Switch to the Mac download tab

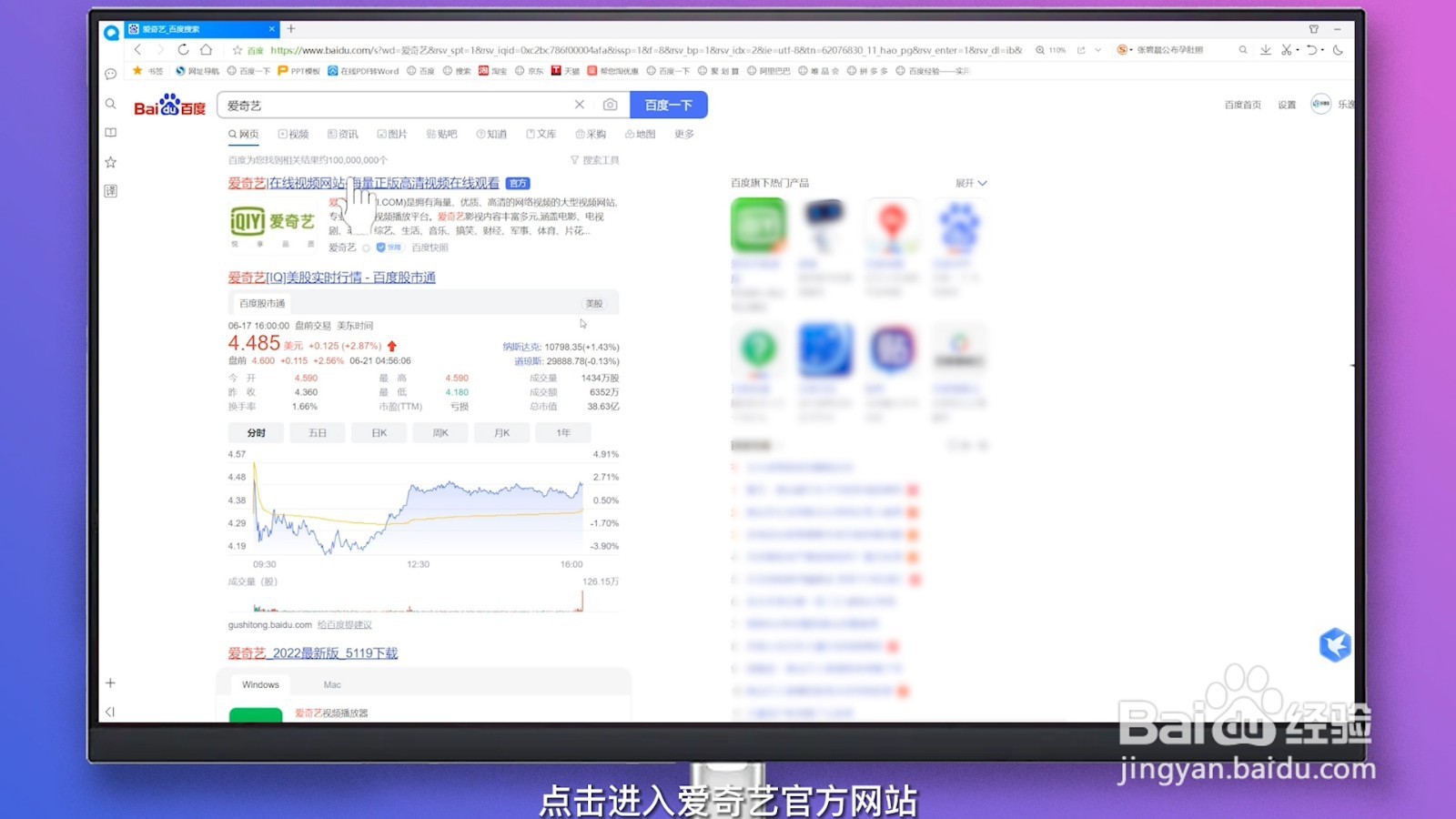(332, 685)
